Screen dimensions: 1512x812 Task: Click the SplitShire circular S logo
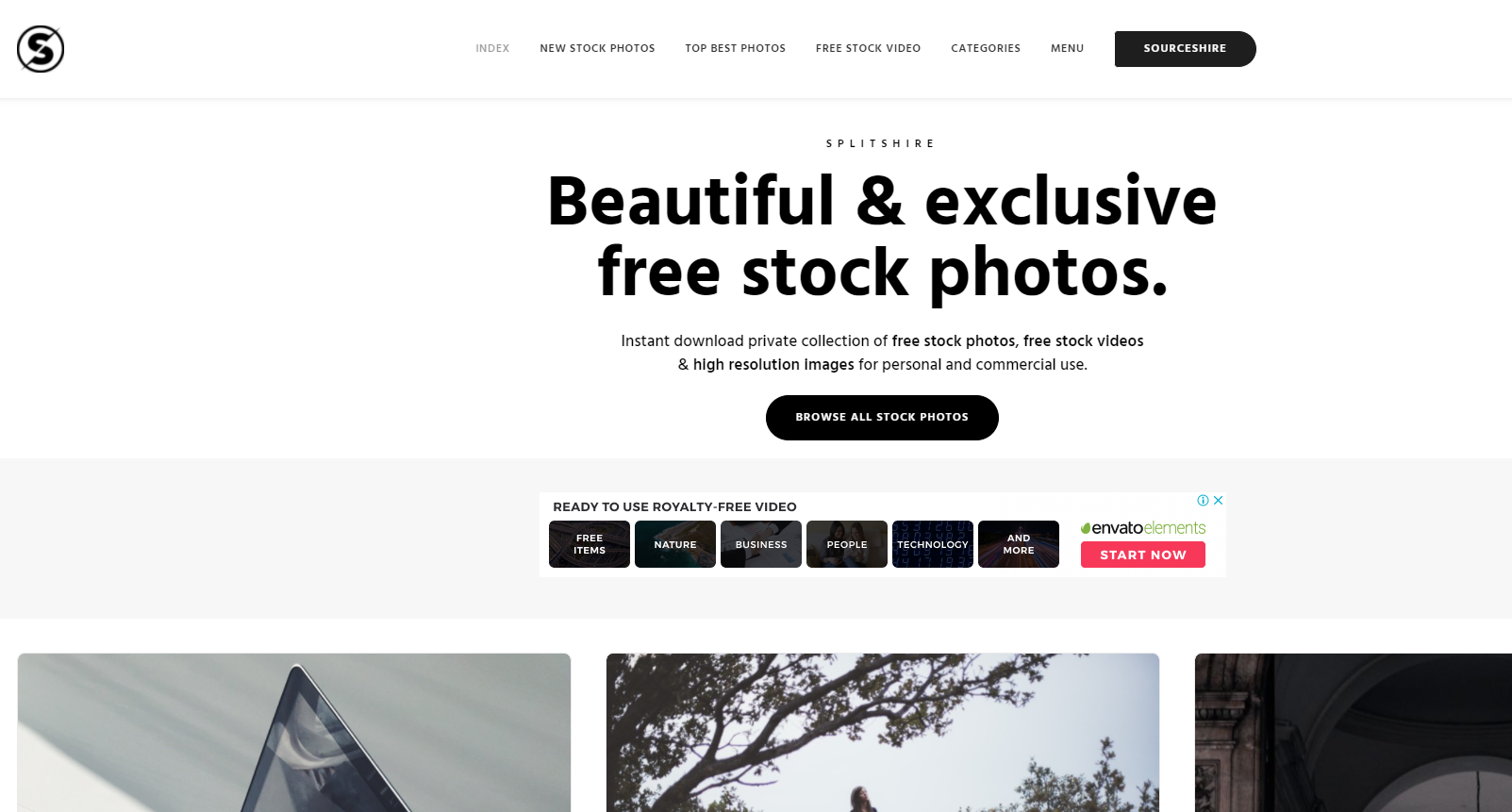coord(41,49)
